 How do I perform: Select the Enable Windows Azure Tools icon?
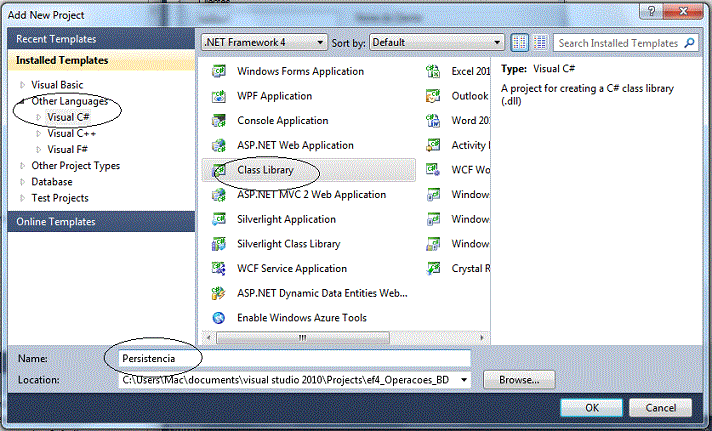coord(219,318)
